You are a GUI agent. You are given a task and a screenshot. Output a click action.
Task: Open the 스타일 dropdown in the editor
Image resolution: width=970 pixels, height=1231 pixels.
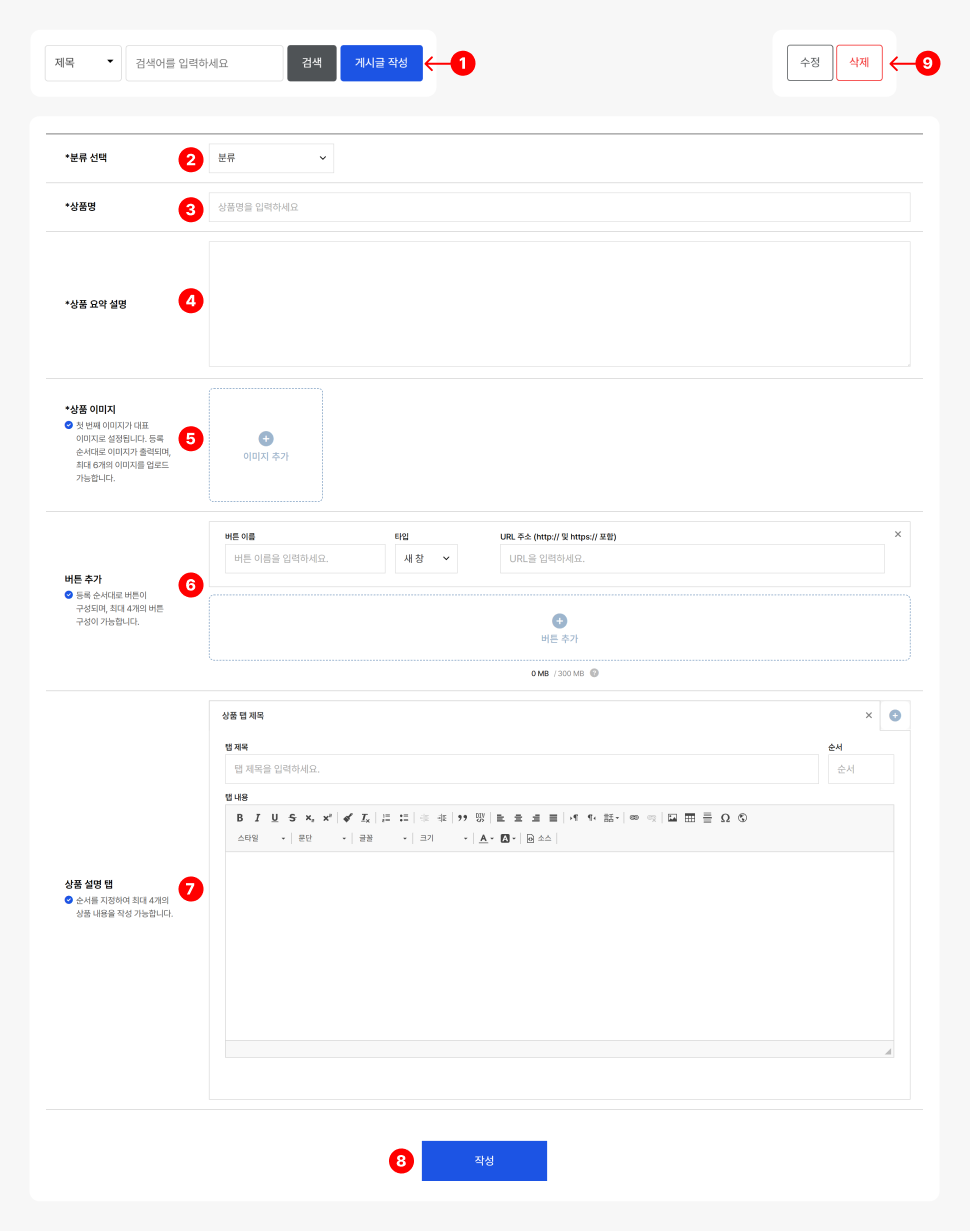tap(261, 838)
